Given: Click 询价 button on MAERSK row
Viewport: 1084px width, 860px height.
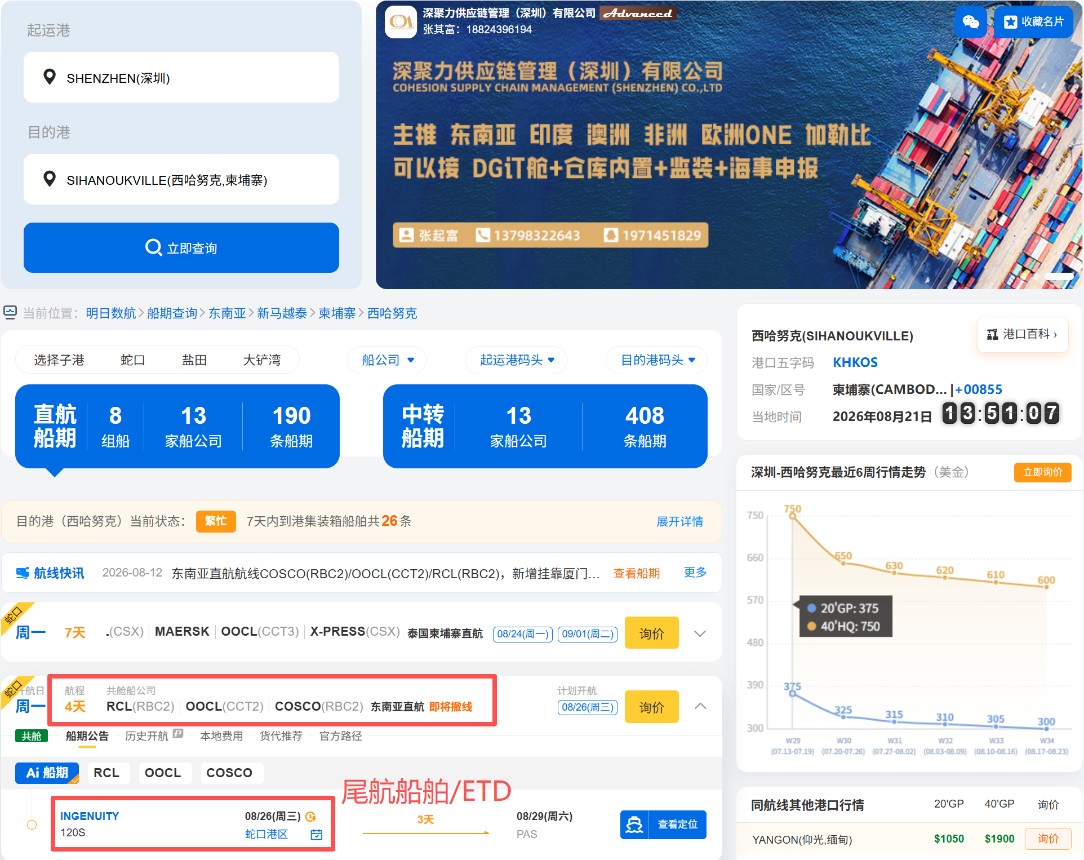Looking at the screenshot, I should [x=651, y=633].
